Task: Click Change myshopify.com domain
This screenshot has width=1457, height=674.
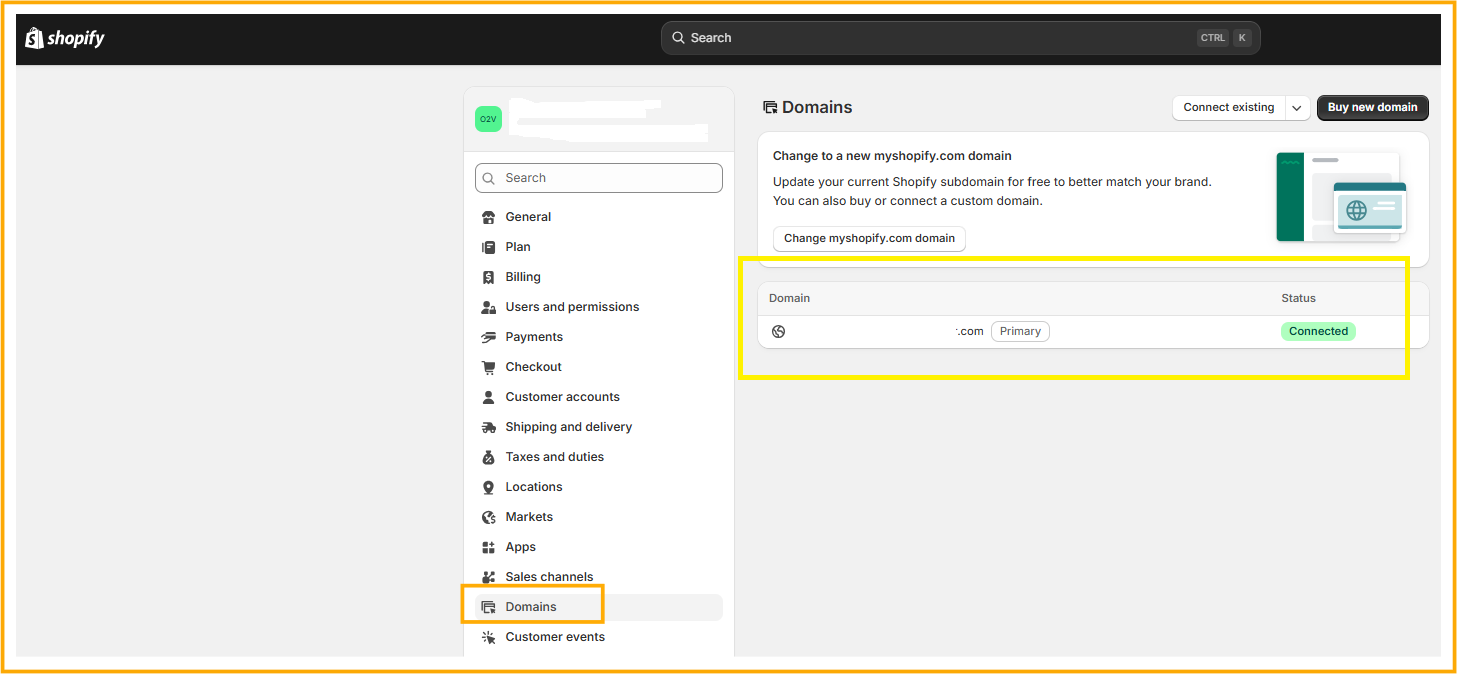Action: point(868,239)
